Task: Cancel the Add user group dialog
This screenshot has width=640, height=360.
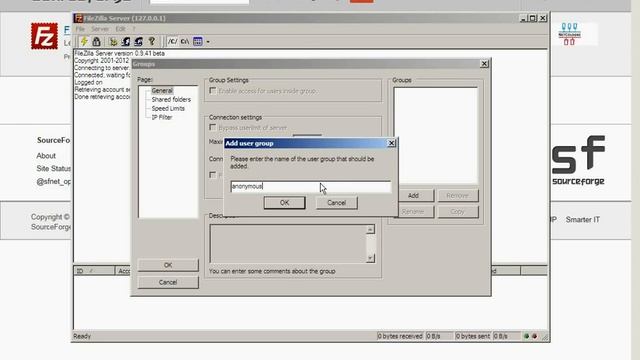Action: pos(337,203)
